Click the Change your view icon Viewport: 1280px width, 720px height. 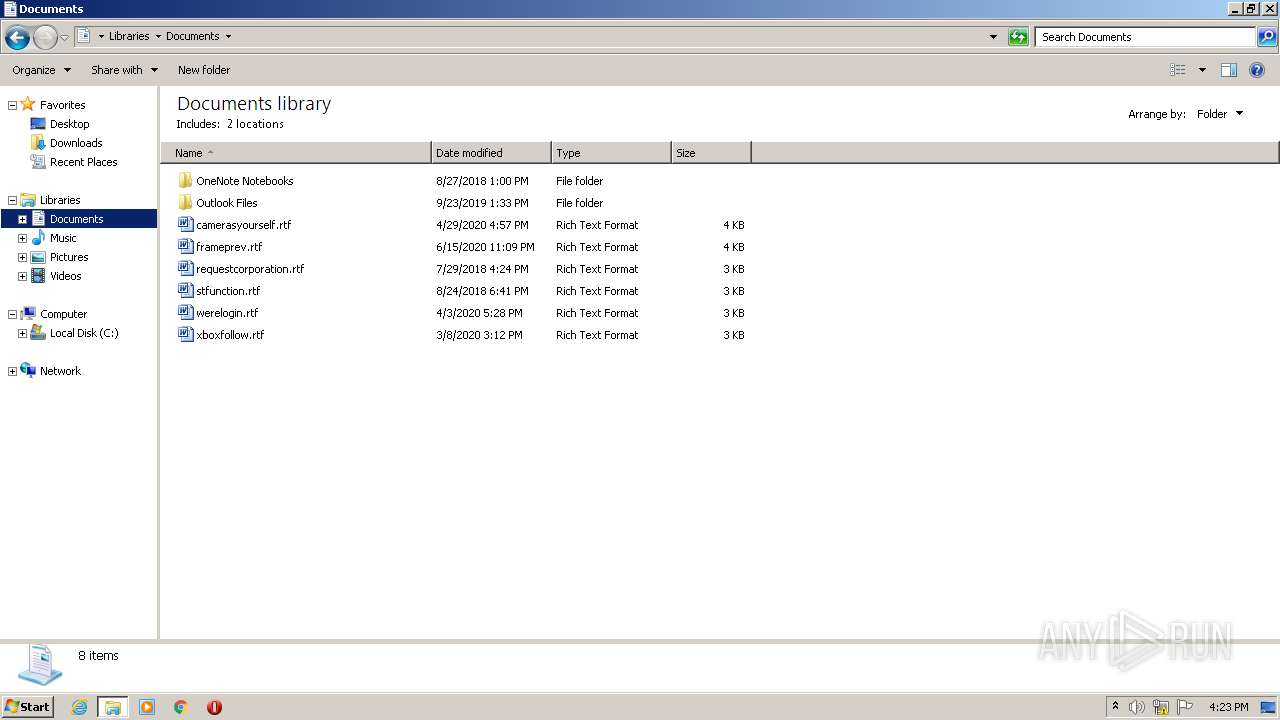[1178, 70]
